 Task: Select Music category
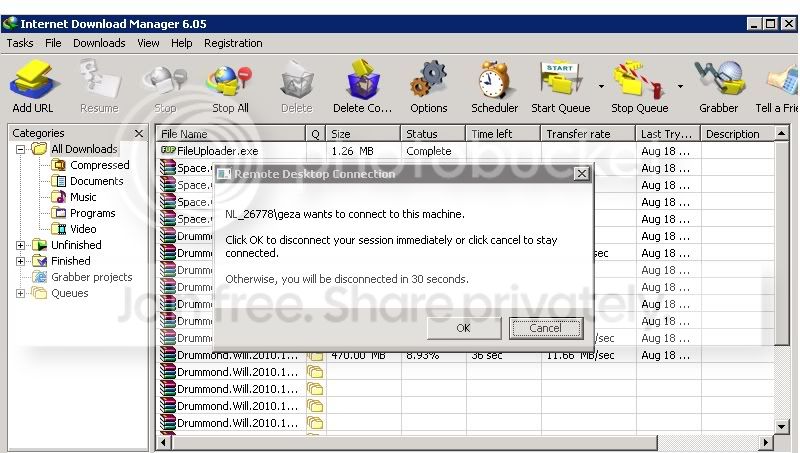[x=83, y=197]
